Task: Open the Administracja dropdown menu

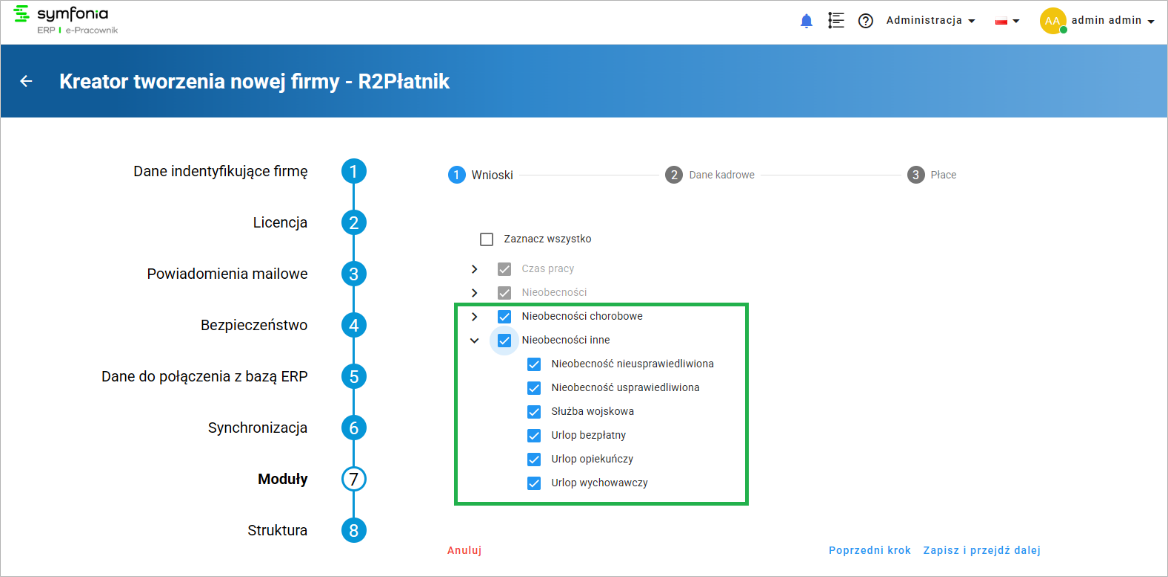Action: pos(930,21)
